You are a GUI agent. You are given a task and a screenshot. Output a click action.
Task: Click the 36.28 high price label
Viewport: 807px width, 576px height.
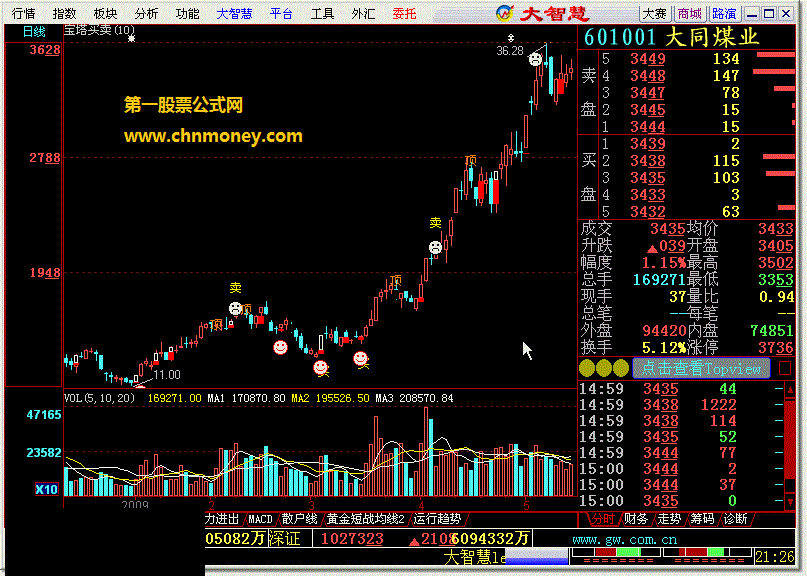click(x=510, y=50)
